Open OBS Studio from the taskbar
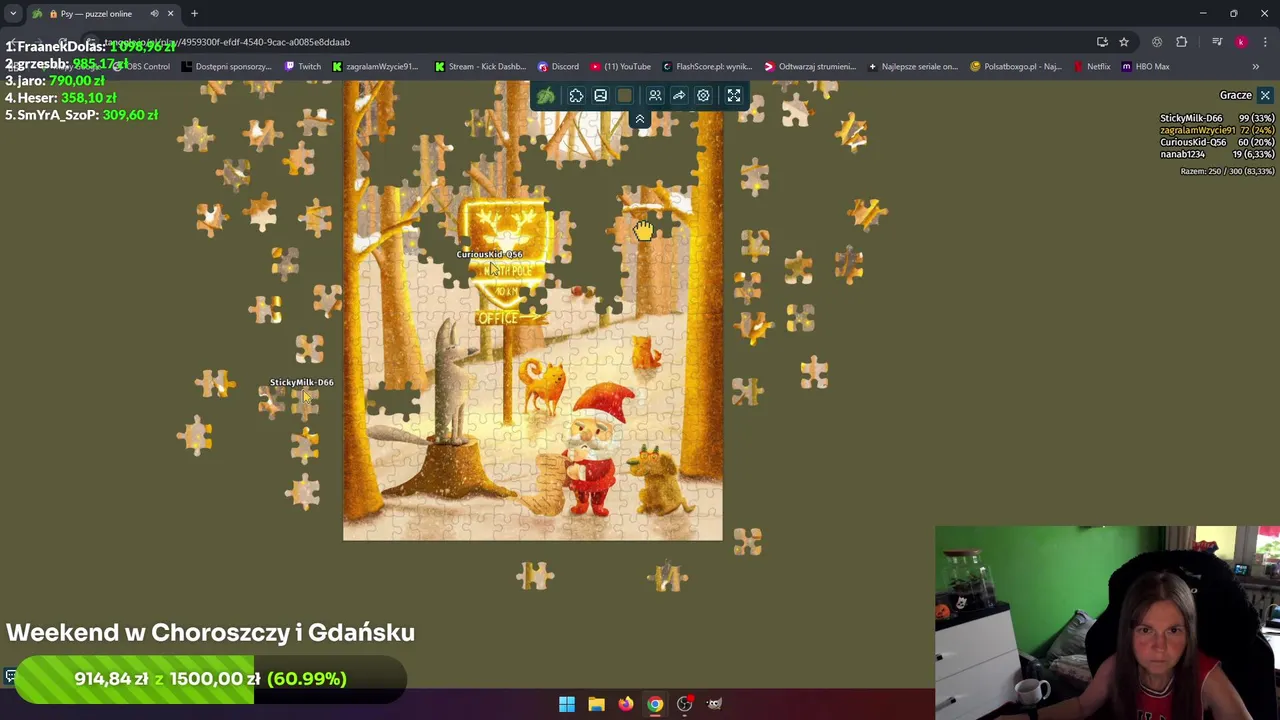This screenshot has height=720, width=1280. [x=685, y=704]
